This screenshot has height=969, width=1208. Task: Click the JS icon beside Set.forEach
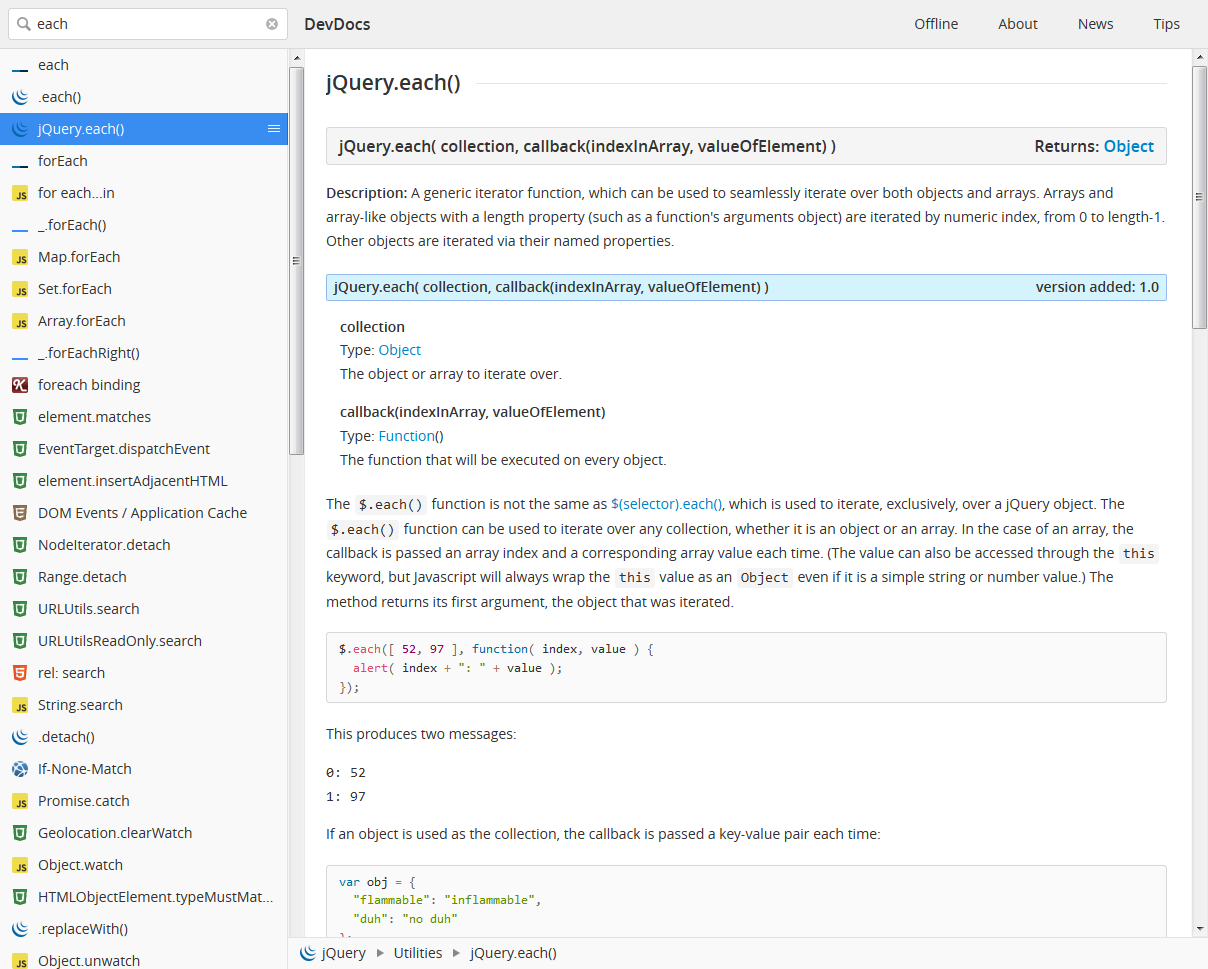pos(20,289)
